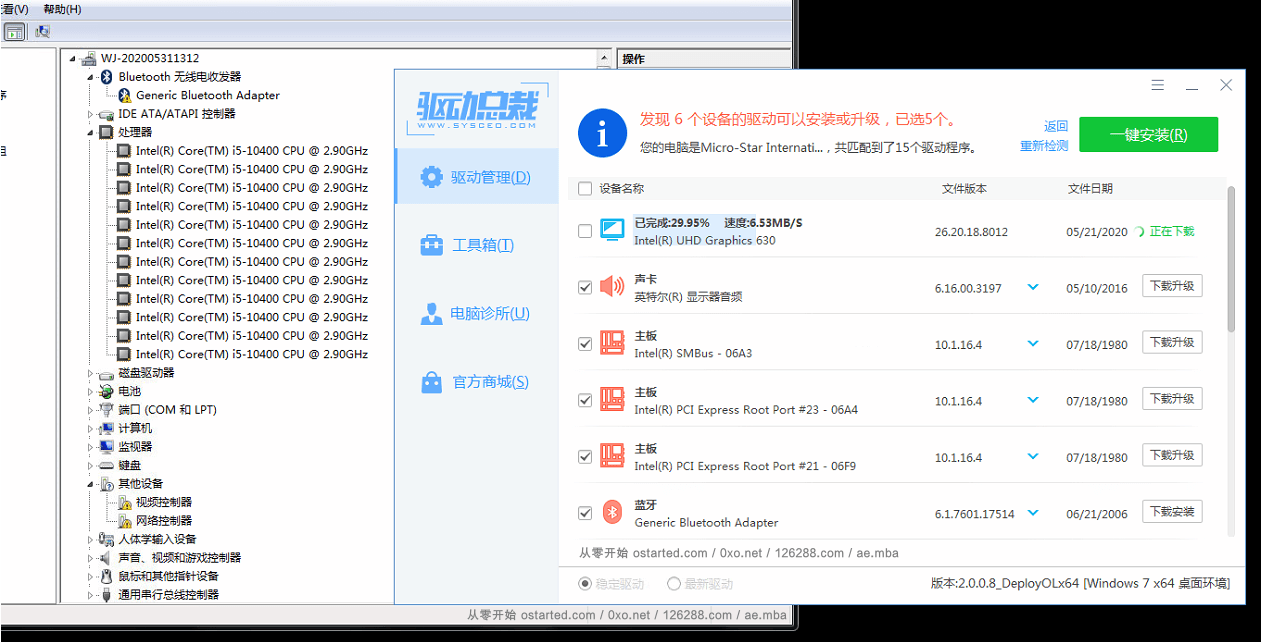Uncheck the 蓝牙 Generic Bluetooth Adapter checkbox
The height and width of the screenshot is (642, 1261).
[585, 513]
